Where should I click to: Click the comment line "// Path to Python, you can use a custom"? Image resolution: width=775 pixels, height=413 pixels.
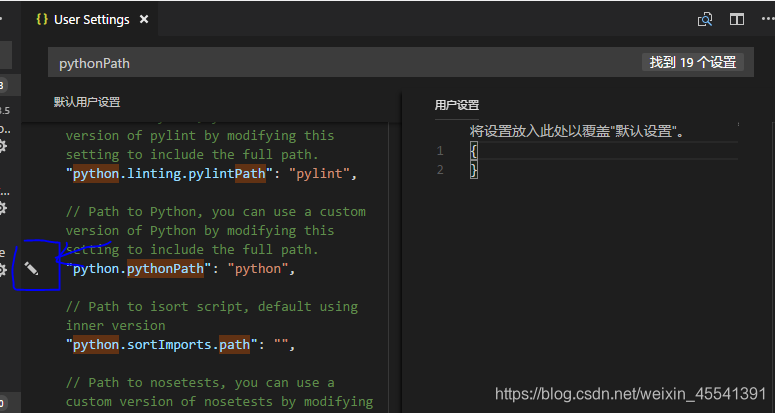point(216,212)
